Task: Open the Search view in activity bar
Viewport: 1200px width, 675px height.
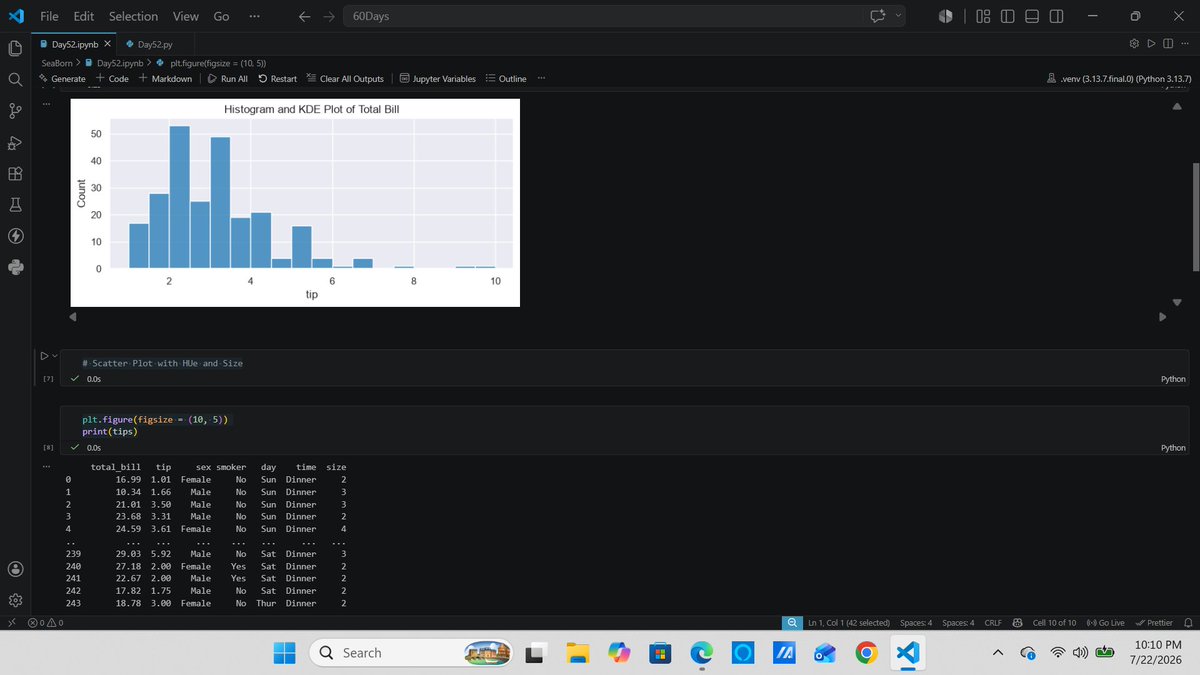Action: pos(15,79)
